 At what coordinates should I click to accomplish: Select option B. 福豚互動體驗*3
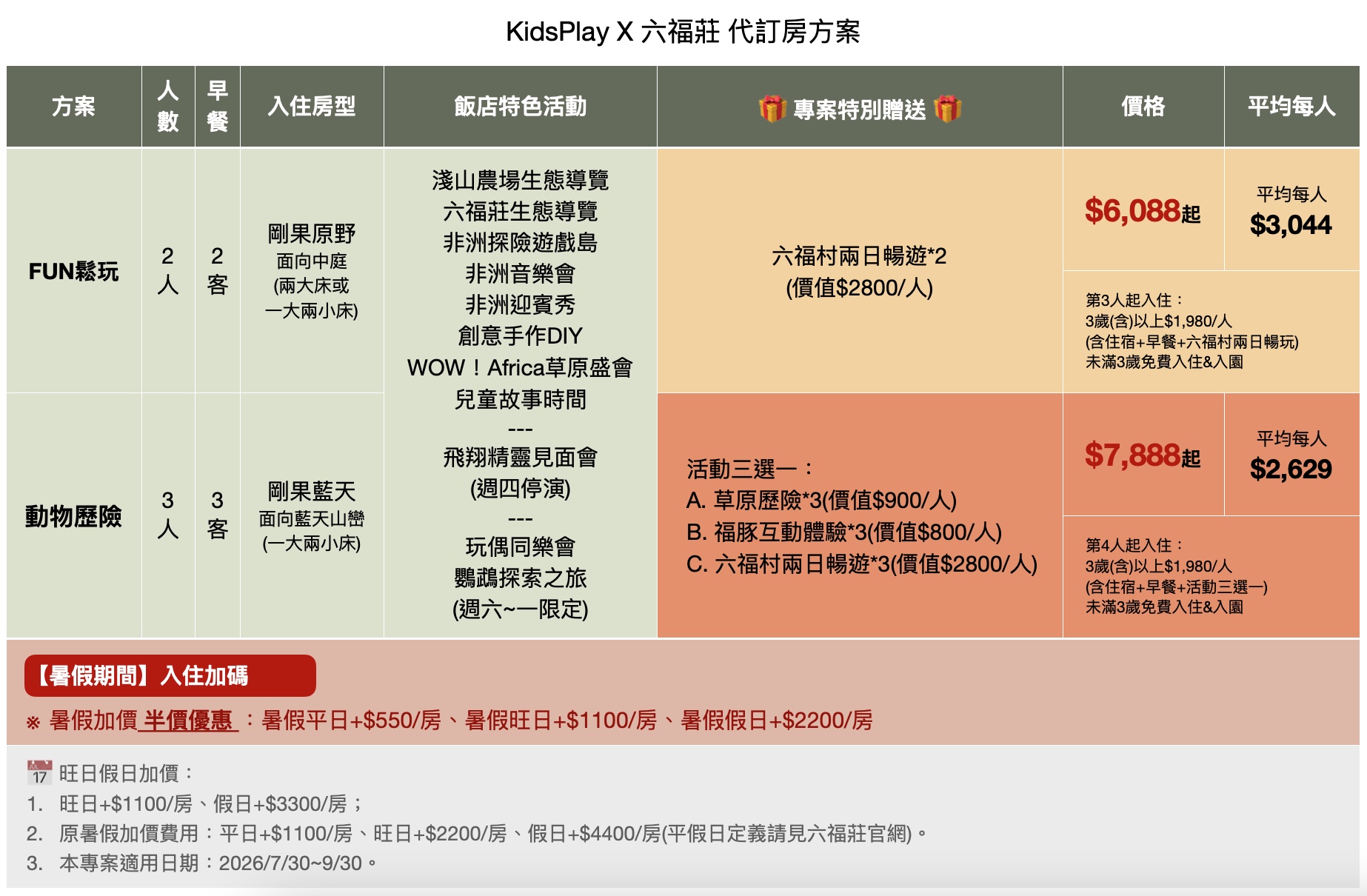coord(843,532)
